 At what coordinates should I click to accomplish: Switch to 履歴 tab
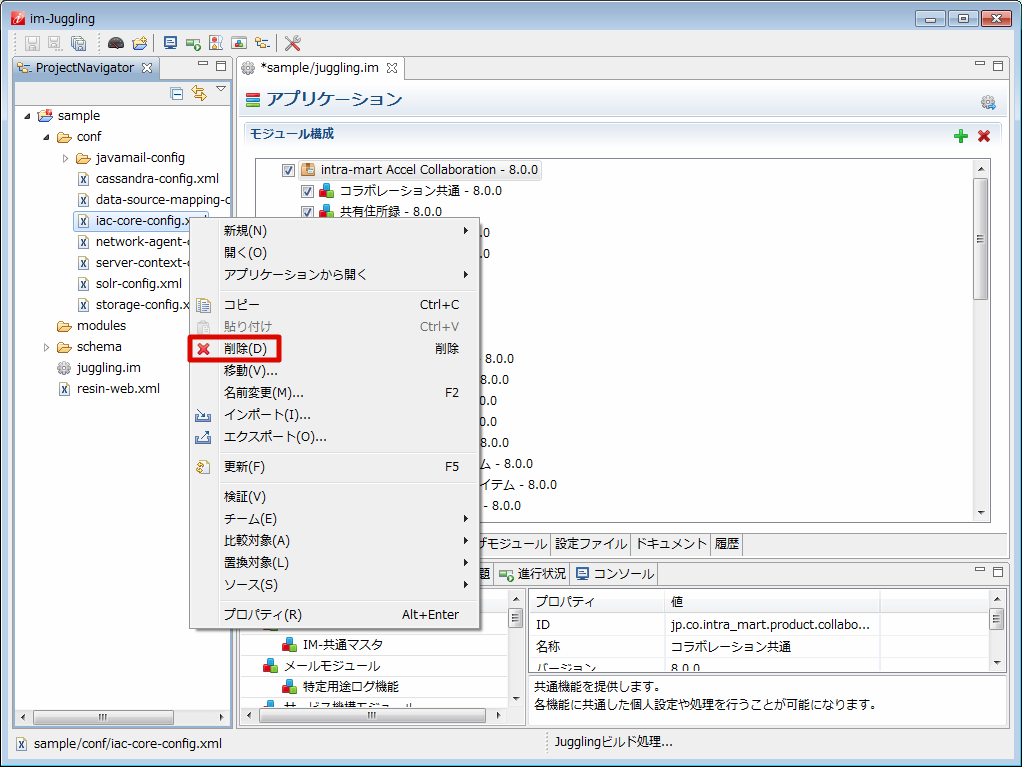click(727, 544)
